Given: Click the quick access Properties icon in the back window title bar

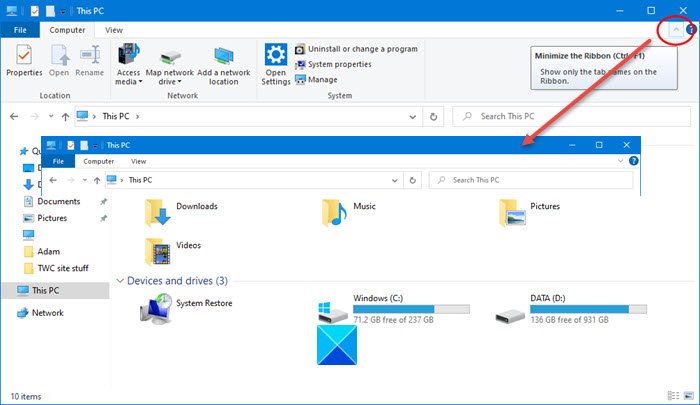Looking at the screenshot, I should 34,11.
